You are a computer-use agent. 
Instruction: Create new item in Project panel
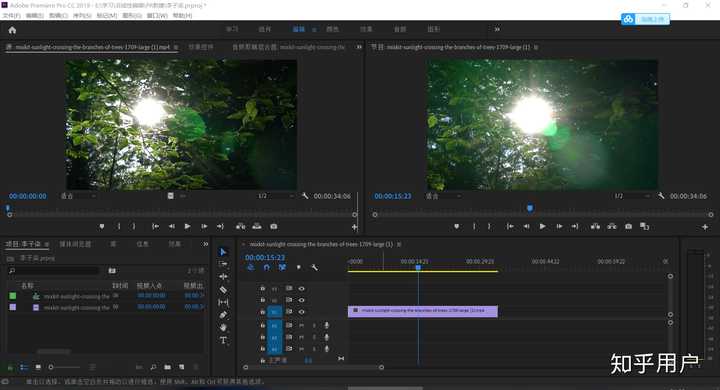pos(182,367)
